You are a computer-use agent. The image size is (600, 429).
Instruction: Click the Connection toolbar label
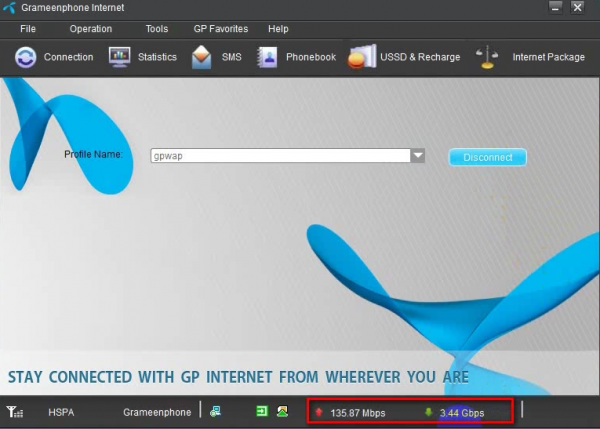point(68,57)
